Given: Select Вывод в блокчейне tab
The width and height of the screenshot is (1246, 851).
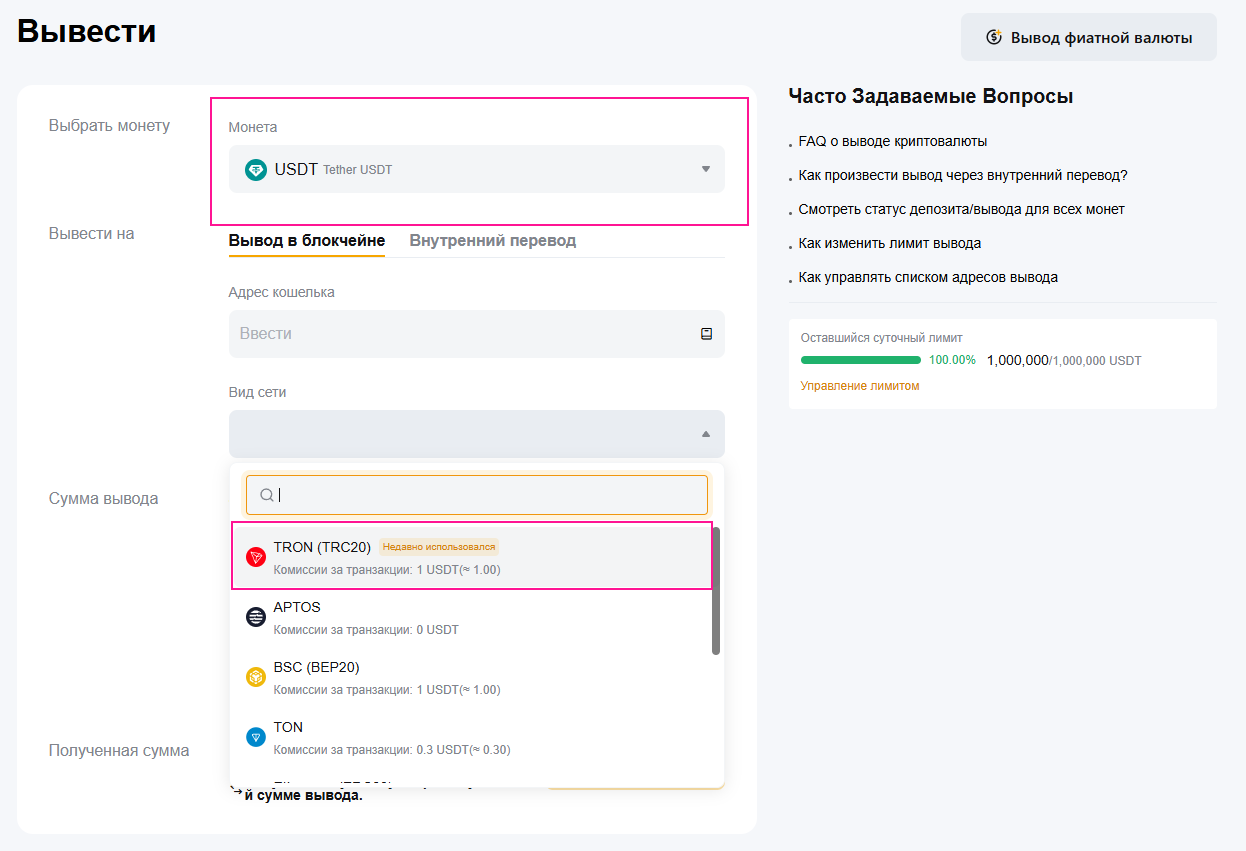Looking at the screenshot, I should (306, 241).
